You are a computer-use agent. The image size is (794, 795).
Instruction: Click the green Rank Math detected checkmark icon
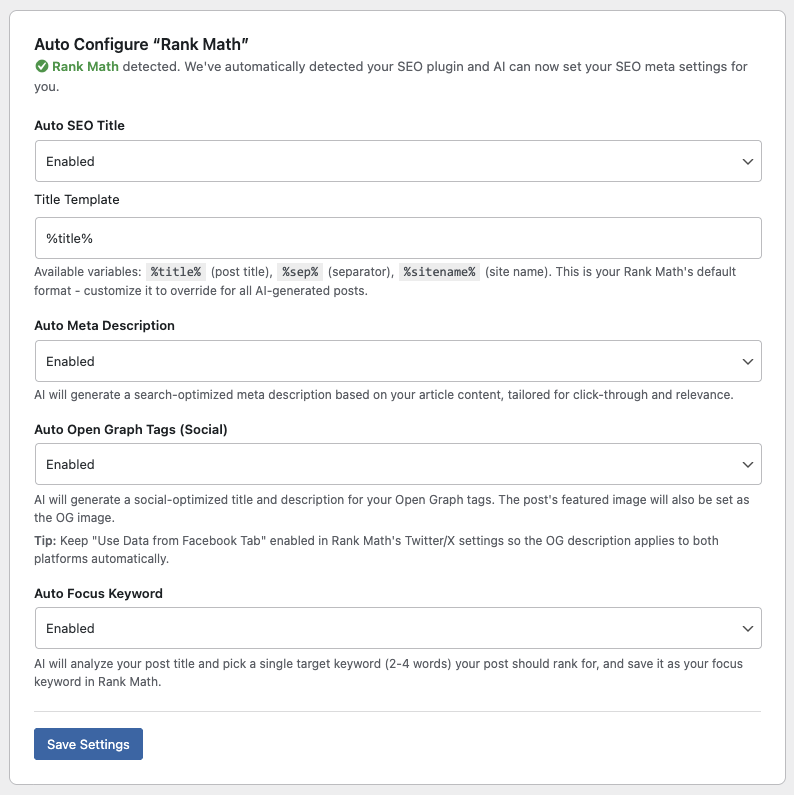click(42, 66)
